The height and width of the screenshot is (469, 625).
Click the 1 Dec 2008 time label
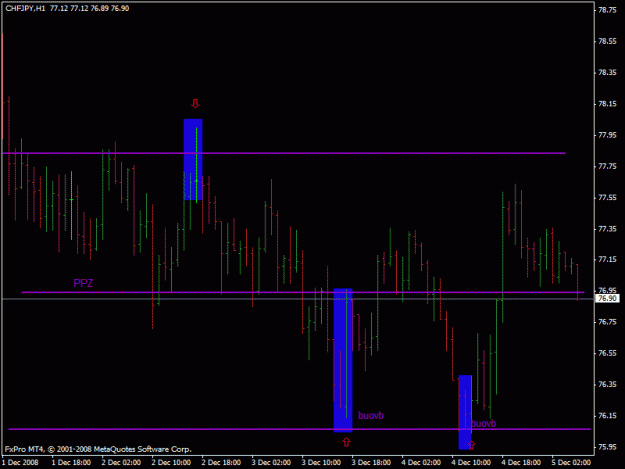[x=20, y=463]
